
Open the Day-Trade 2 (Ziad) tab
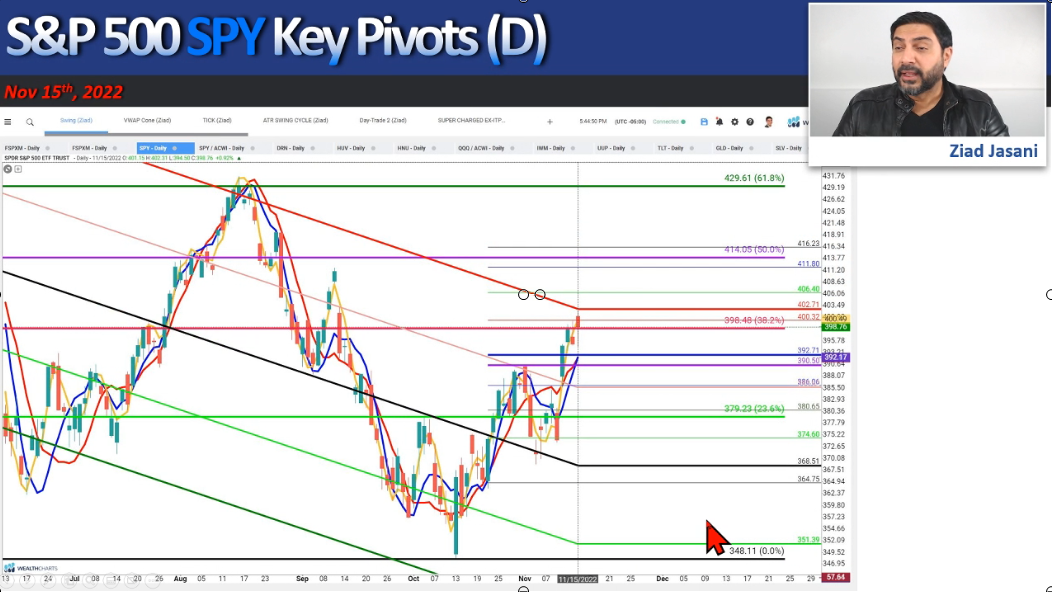(382, 121)
